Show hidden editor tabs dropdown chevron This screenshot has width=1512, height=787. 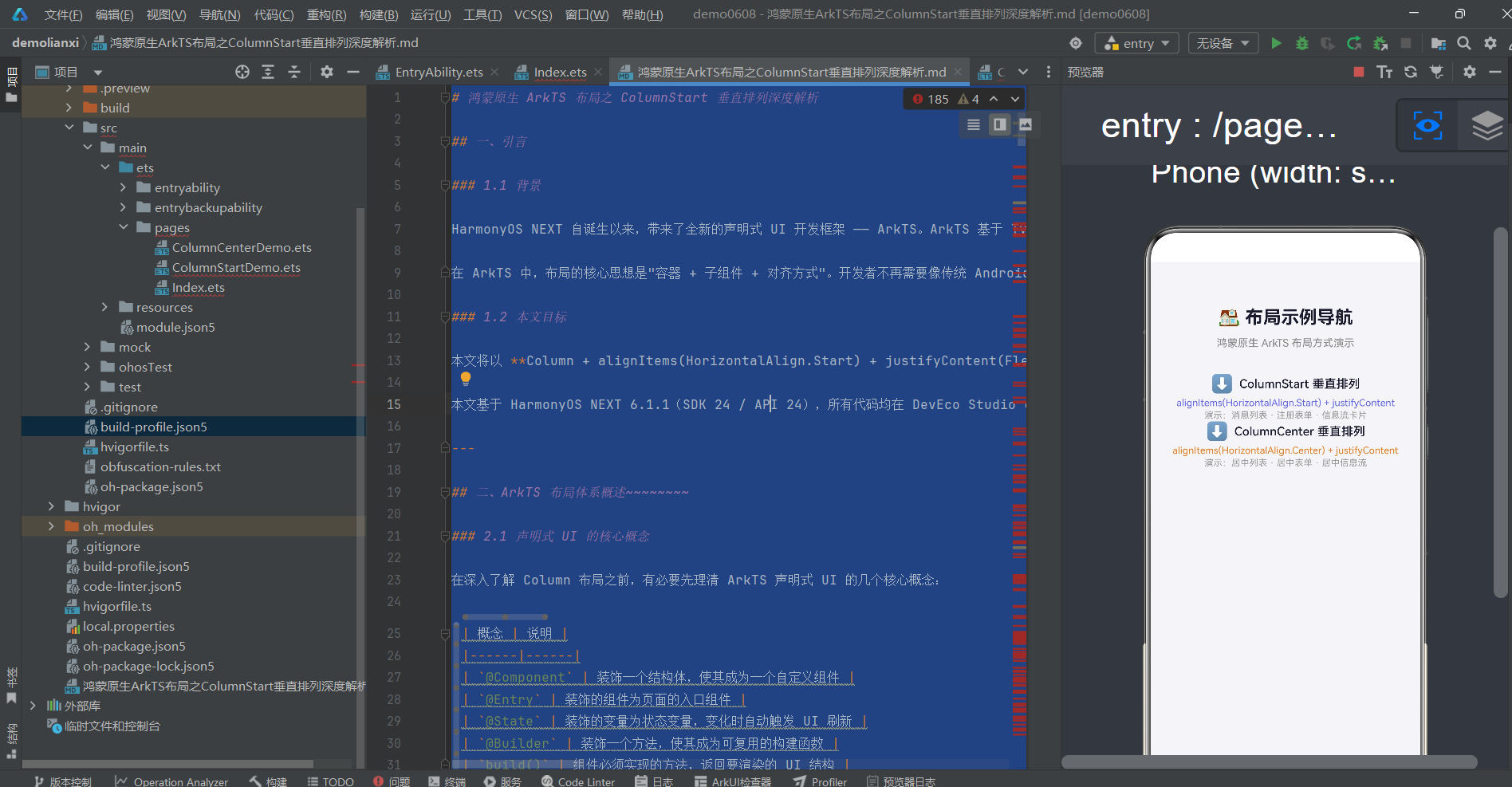[1023, 72]
